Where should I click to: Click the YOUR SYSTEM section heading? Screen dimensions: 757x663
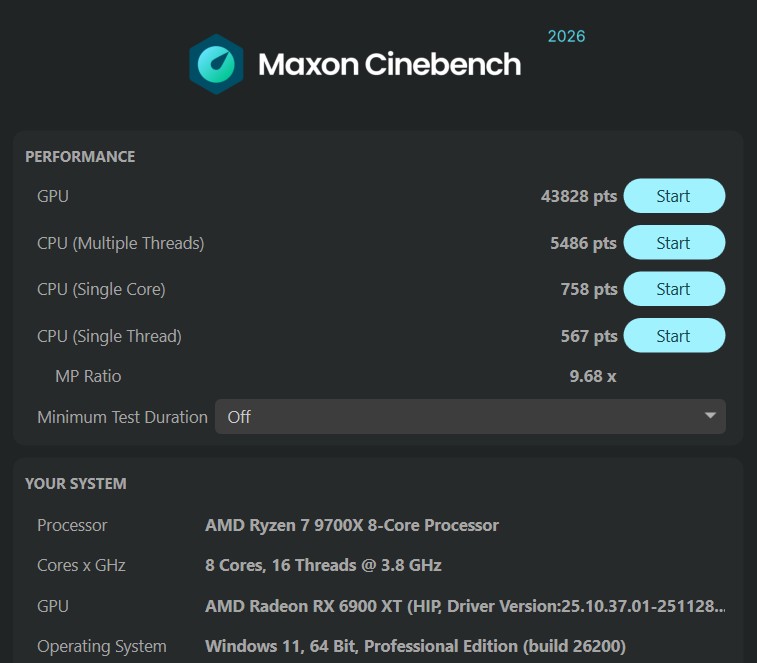pyautogui.click(x=76, y=483)
